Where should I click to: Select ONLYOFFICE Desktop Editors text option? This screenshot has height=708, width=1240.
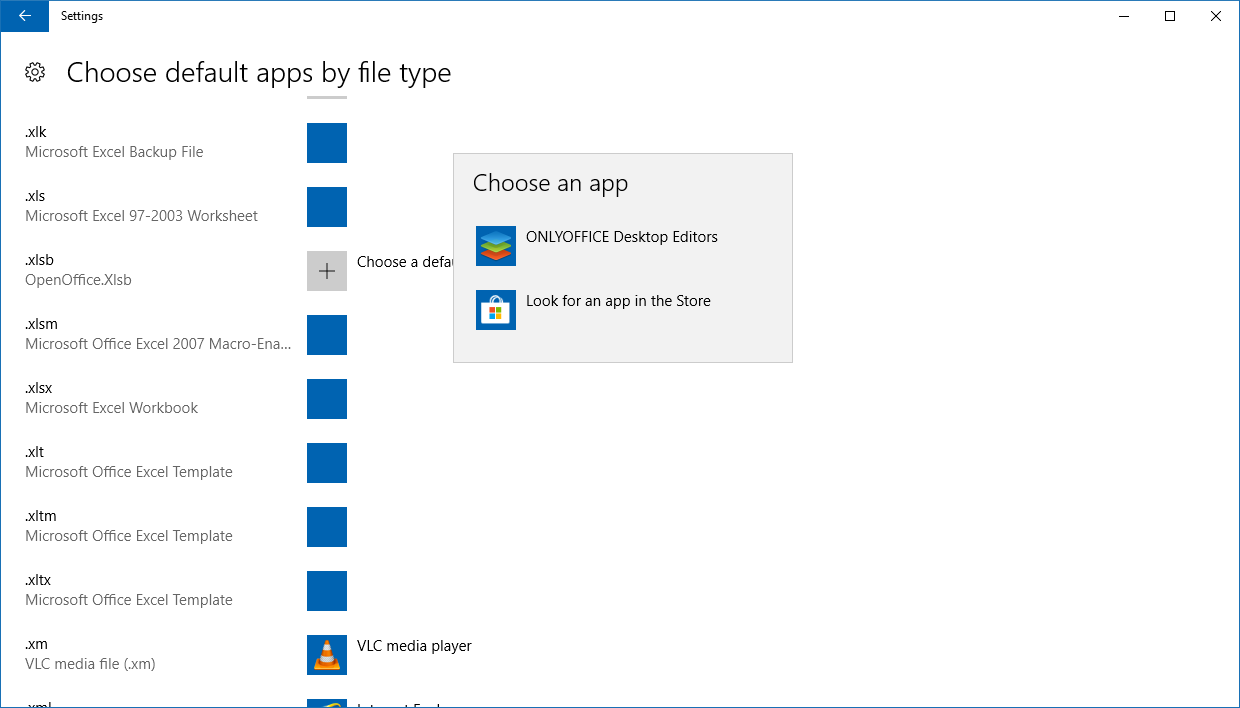coord(621,237)
